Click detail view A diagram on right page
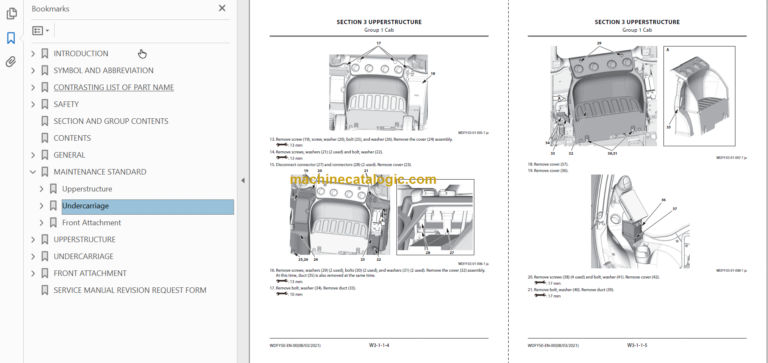This screenshot has height=363, width=768. [x=699, y=96]
